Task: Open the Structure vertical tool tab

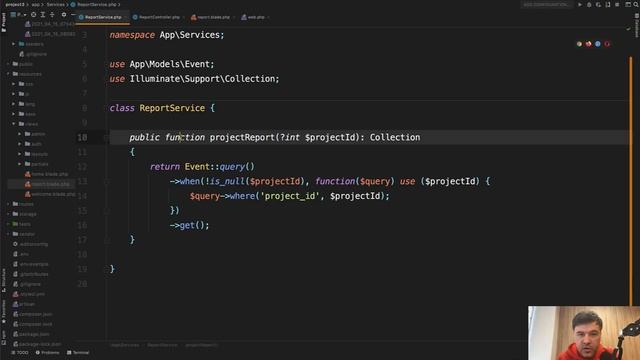Action: (4, 280)
